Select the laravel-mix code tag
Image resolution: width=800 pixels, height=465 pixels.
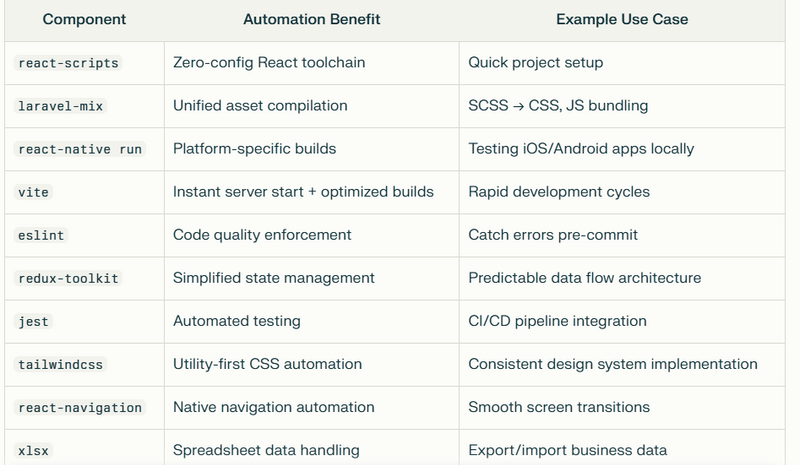(61, 106)
